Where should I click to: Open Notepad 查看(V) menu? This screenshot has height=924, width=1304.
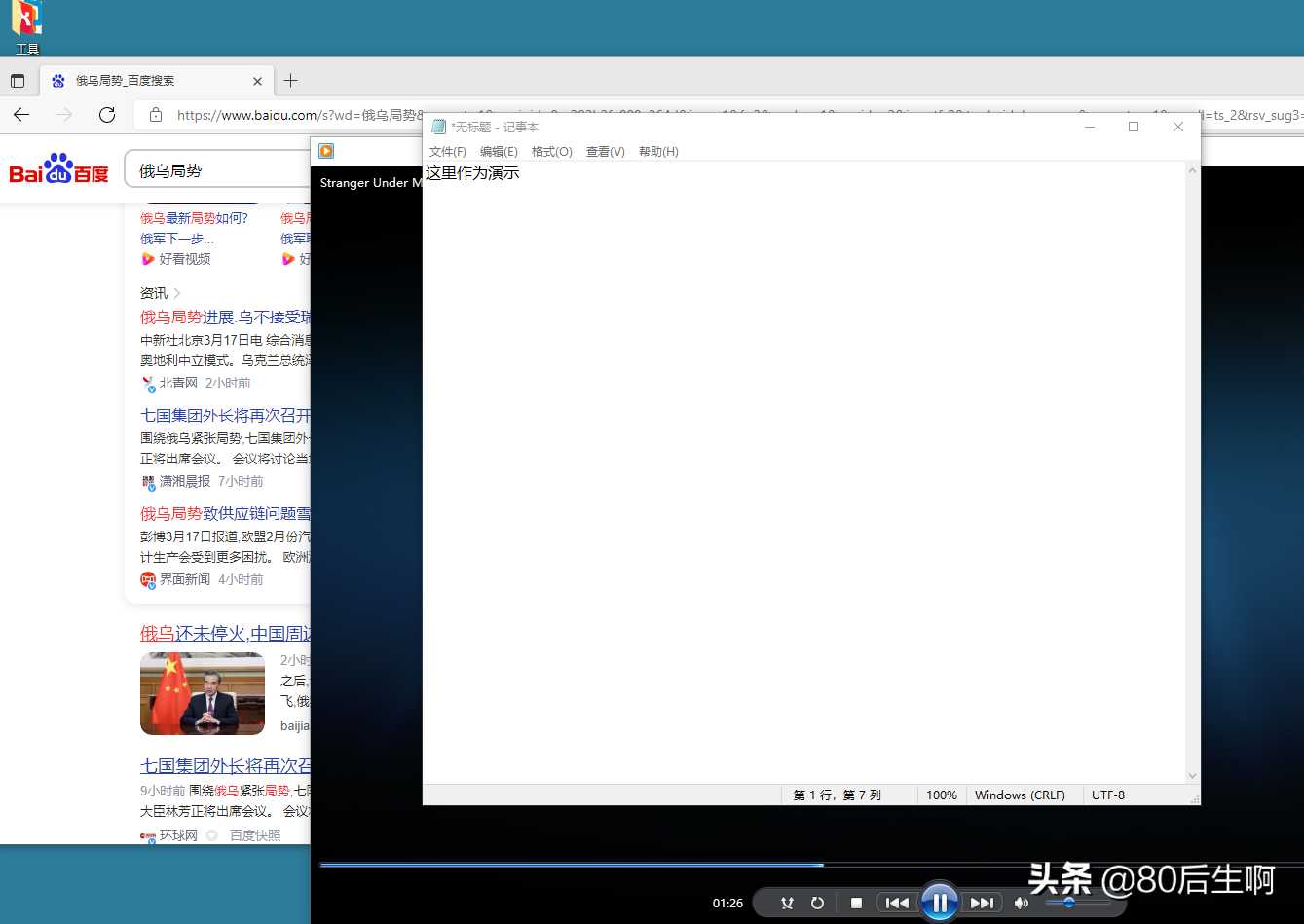605,151
